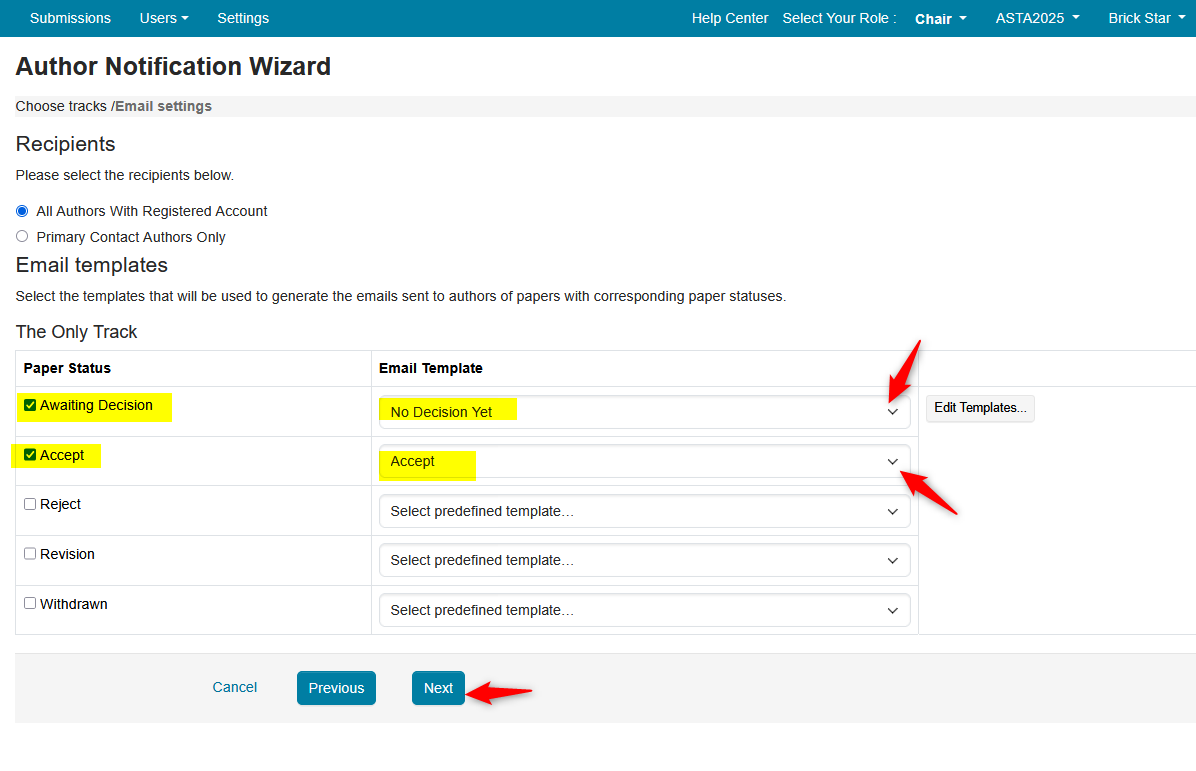Enable the Reject paper status

coord(29,503)
